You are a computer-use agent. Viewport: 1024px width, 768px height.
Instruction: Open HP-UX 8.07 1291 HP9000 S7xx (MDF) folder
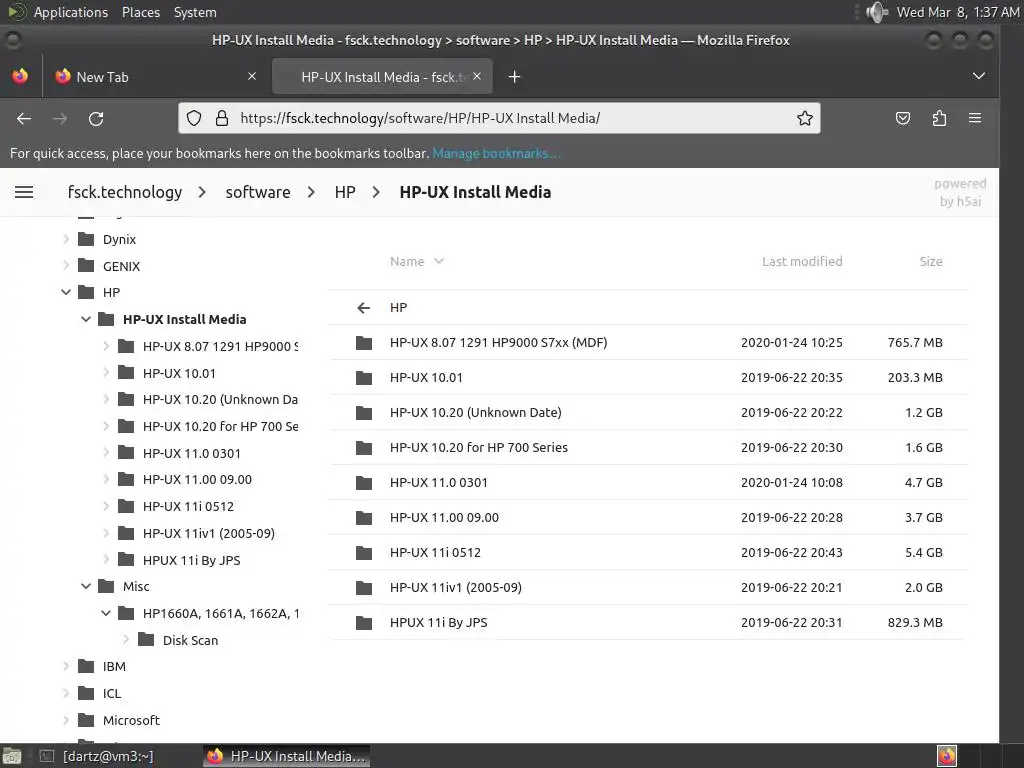[498, 342]
